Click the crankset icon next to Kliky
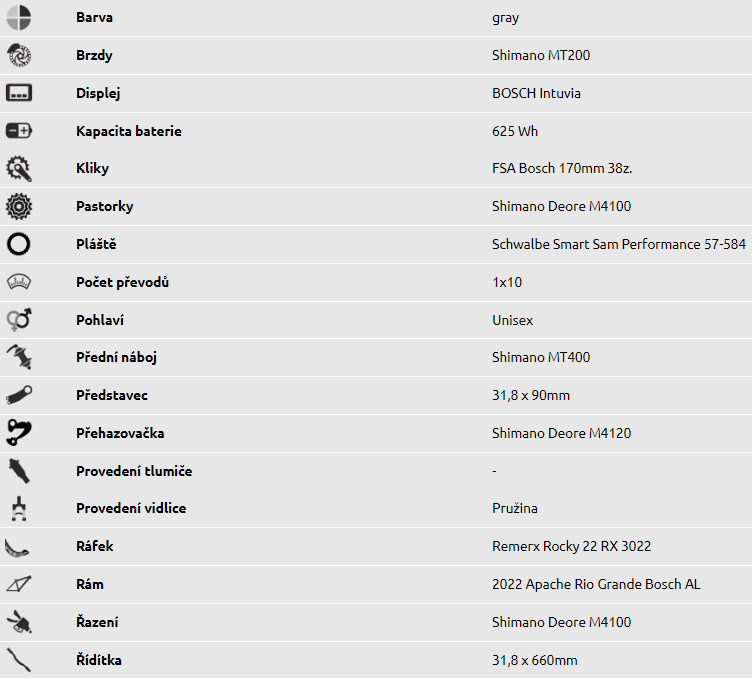Image resolution: width=752 pixels, height=679 pixels. coord(19,168)
